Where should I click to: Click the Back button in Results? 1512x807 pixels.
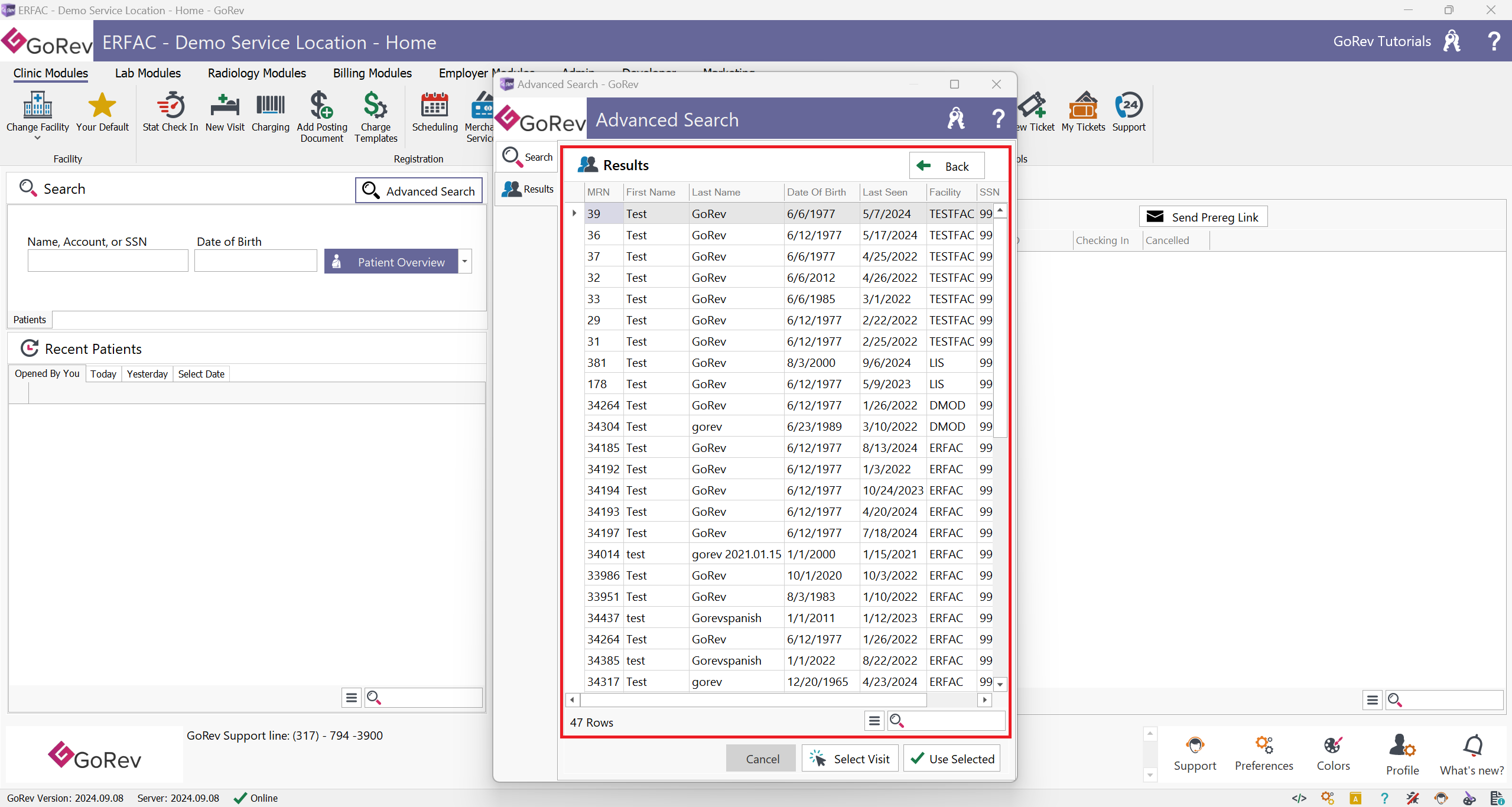[947, 166]
